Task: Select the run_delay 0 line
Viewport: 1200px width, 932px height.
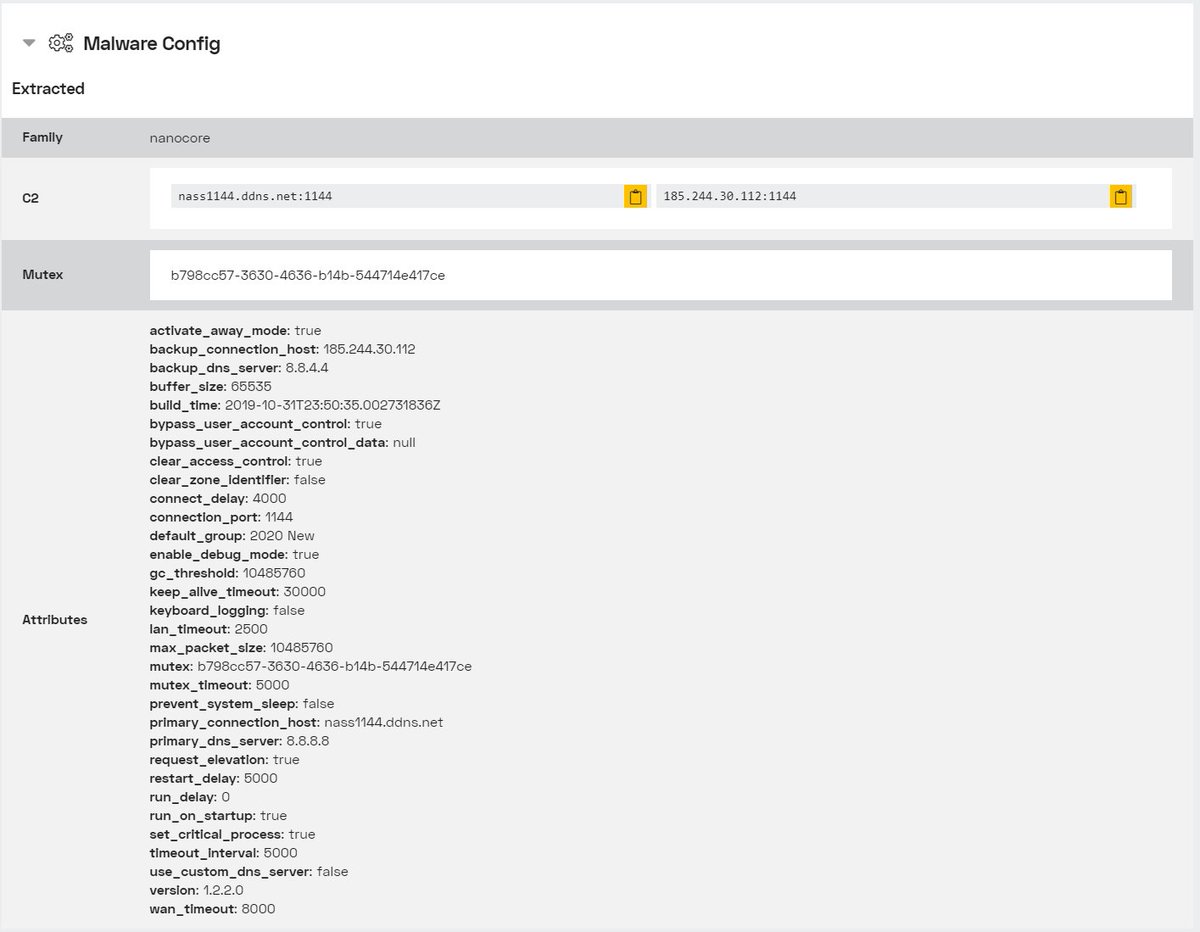Action: (190, 797)
